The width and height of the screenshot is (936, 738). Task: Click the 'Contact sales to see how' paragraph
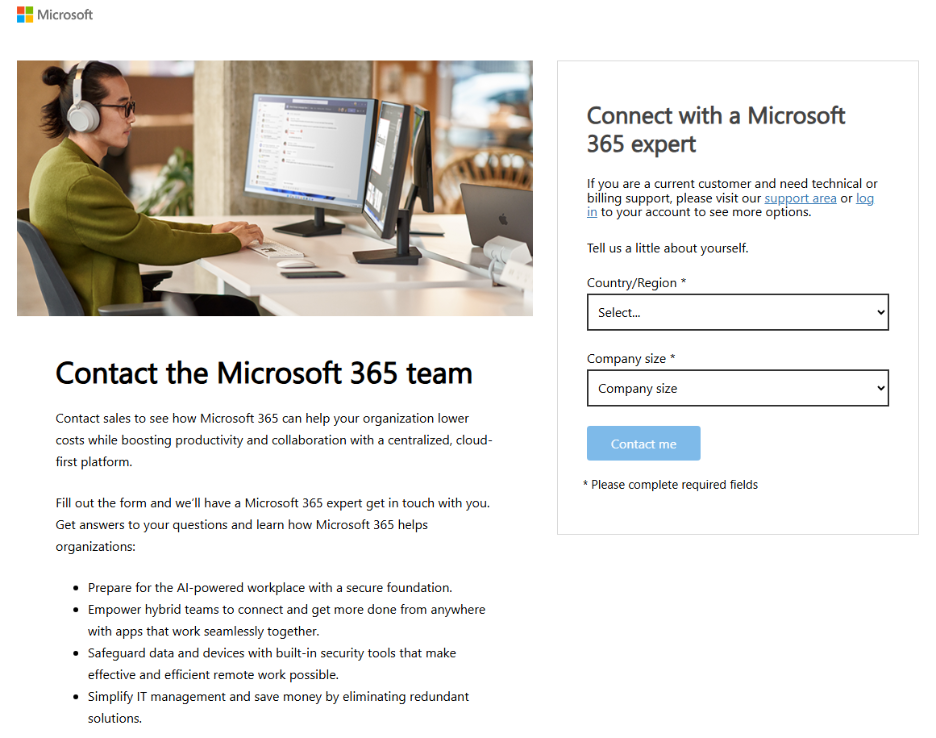(x=274, y=440)
